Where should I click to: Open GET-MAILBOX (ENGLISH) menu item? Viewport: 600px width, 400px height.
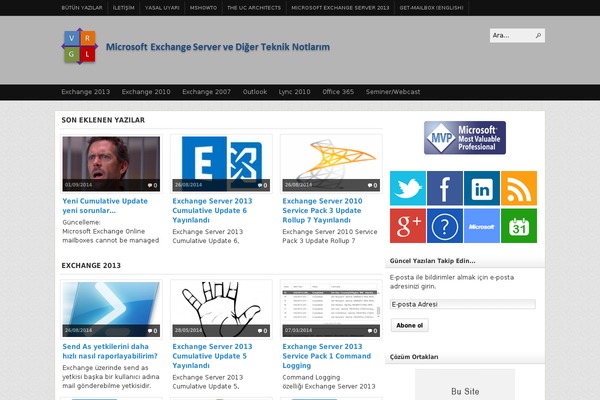[431, 8]
